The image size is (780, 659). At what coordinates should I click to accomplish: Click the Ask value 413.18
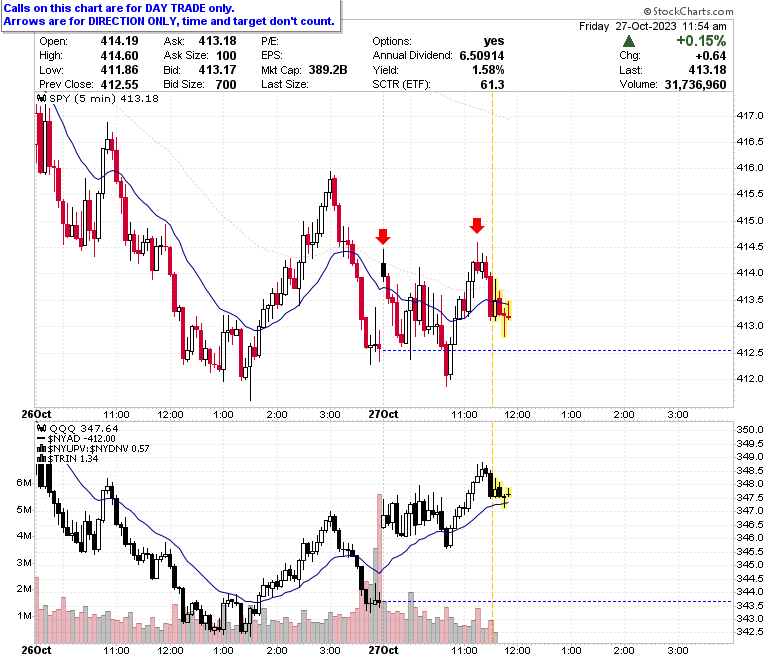point(217,41)
